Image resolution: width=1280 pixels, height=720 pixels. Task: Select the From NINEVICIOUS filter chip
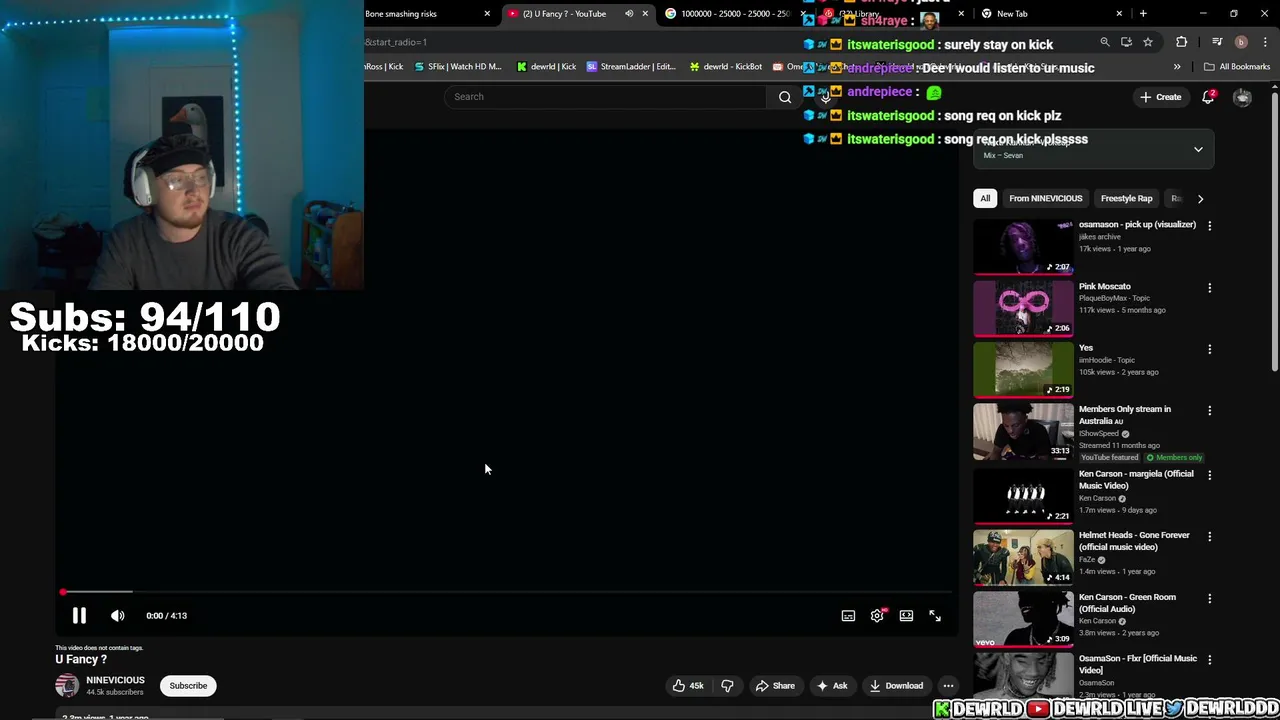coord(1045,198)
